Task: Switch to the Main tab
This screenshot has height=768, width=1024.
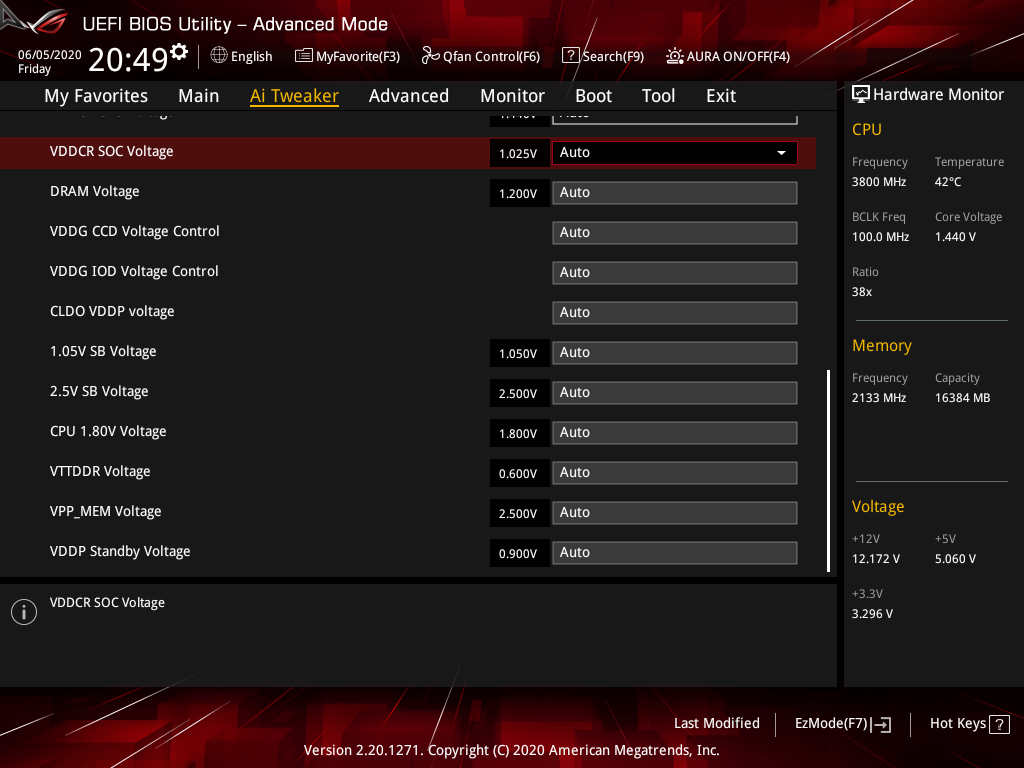Action: (199, 96)
